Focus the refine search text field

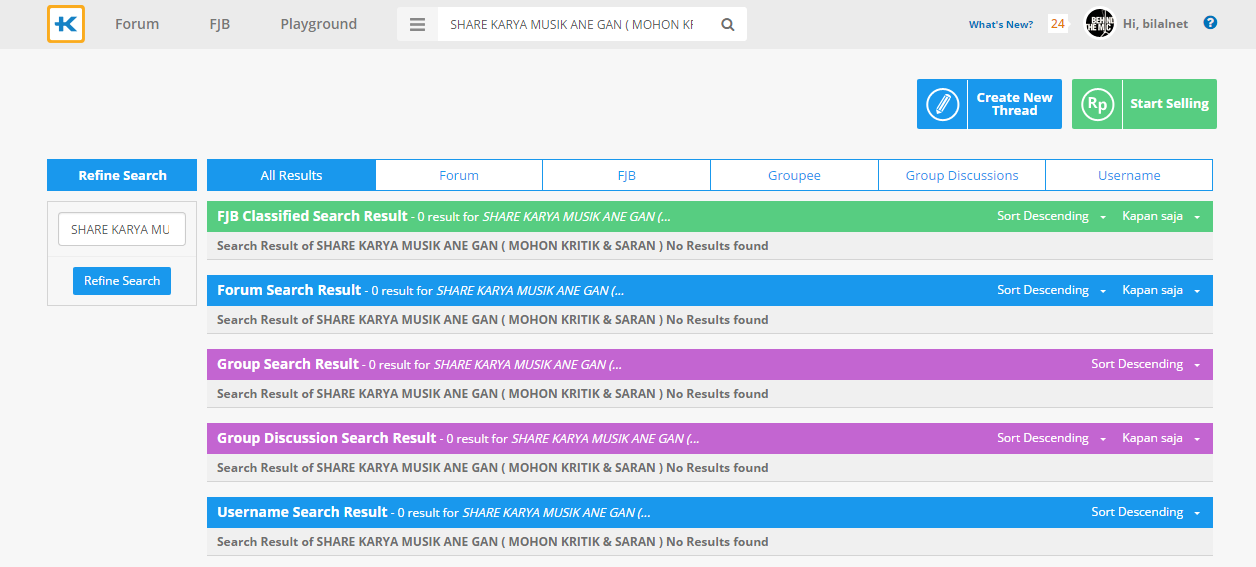[x=122, y=229]
